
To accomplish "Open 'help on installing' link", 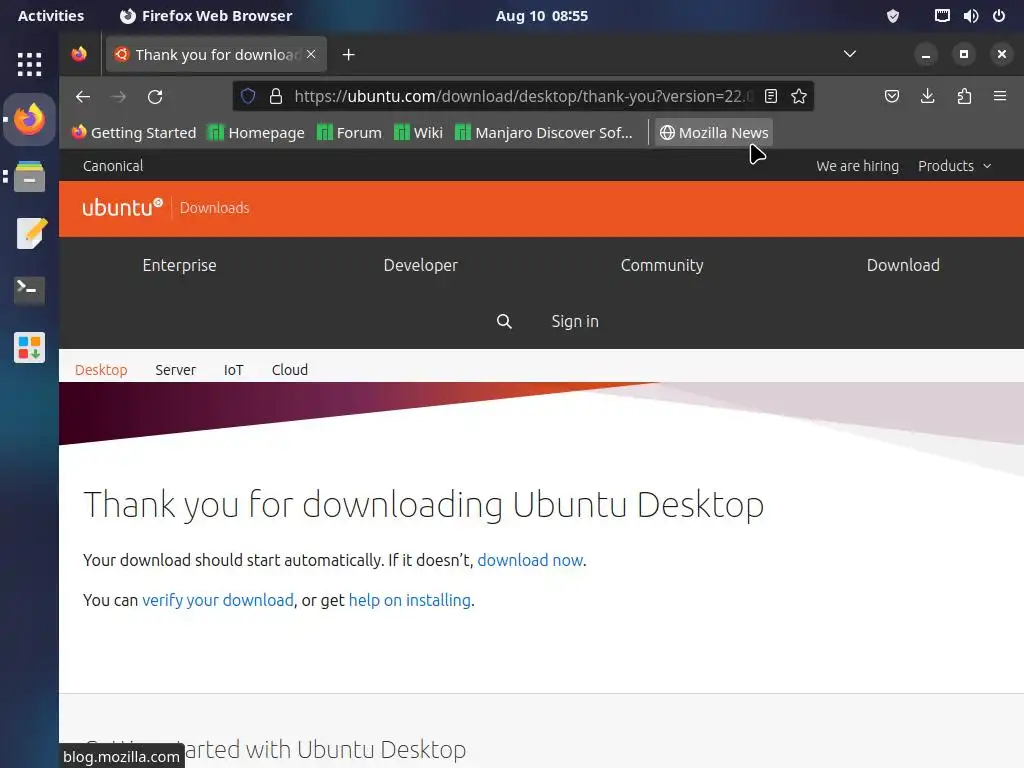I will click(x=409, y=600).
